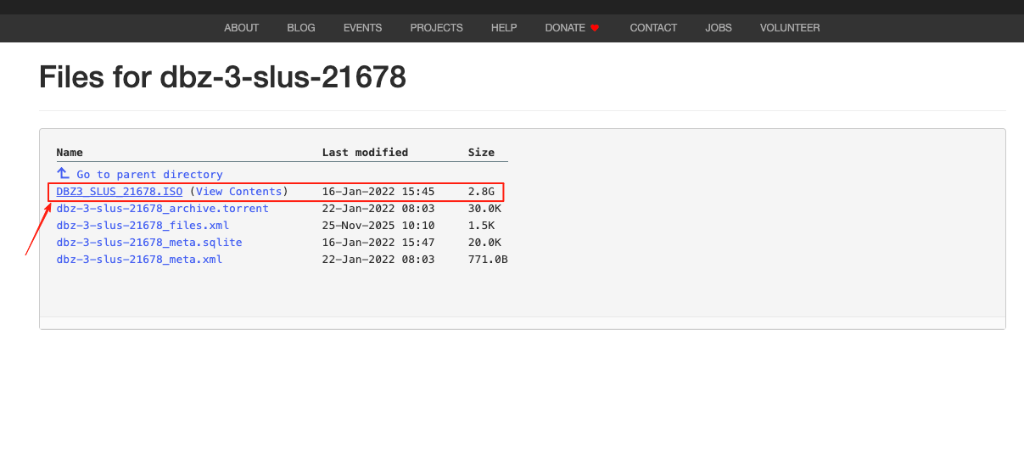This screenshot has height=459, width=1024.
Task: Open View Contents for the ISO
Action: pyautogui.click(x=239, y=191)
